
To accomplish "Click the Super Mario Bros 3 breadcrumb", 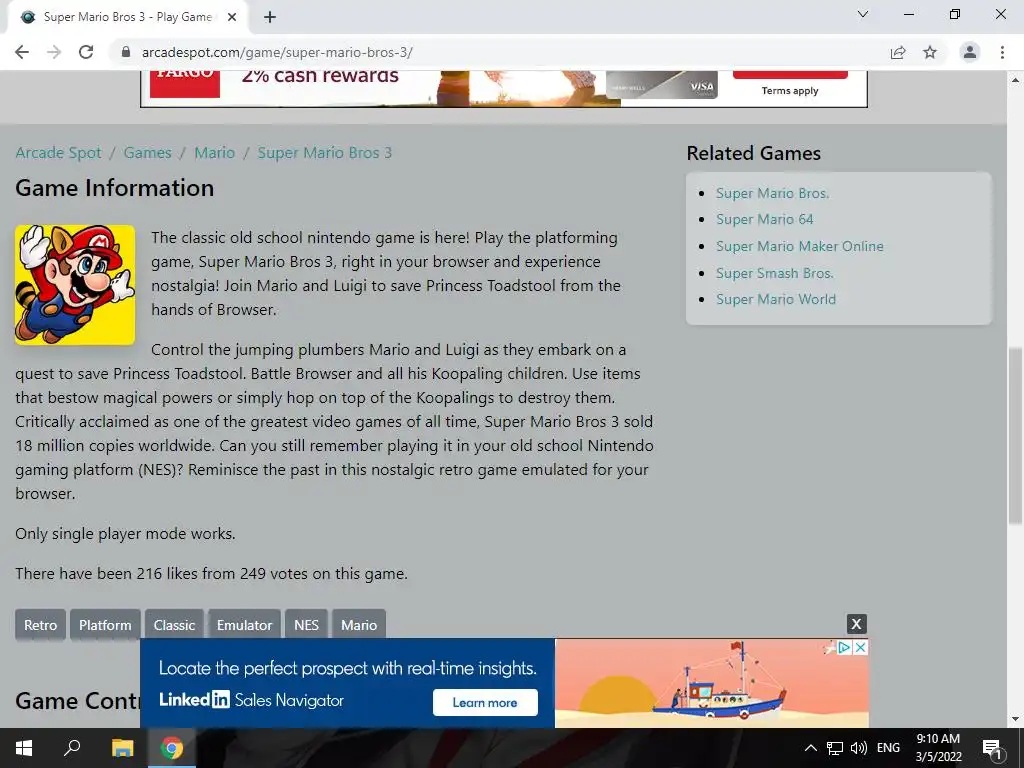I will click(x=325, y=153).
